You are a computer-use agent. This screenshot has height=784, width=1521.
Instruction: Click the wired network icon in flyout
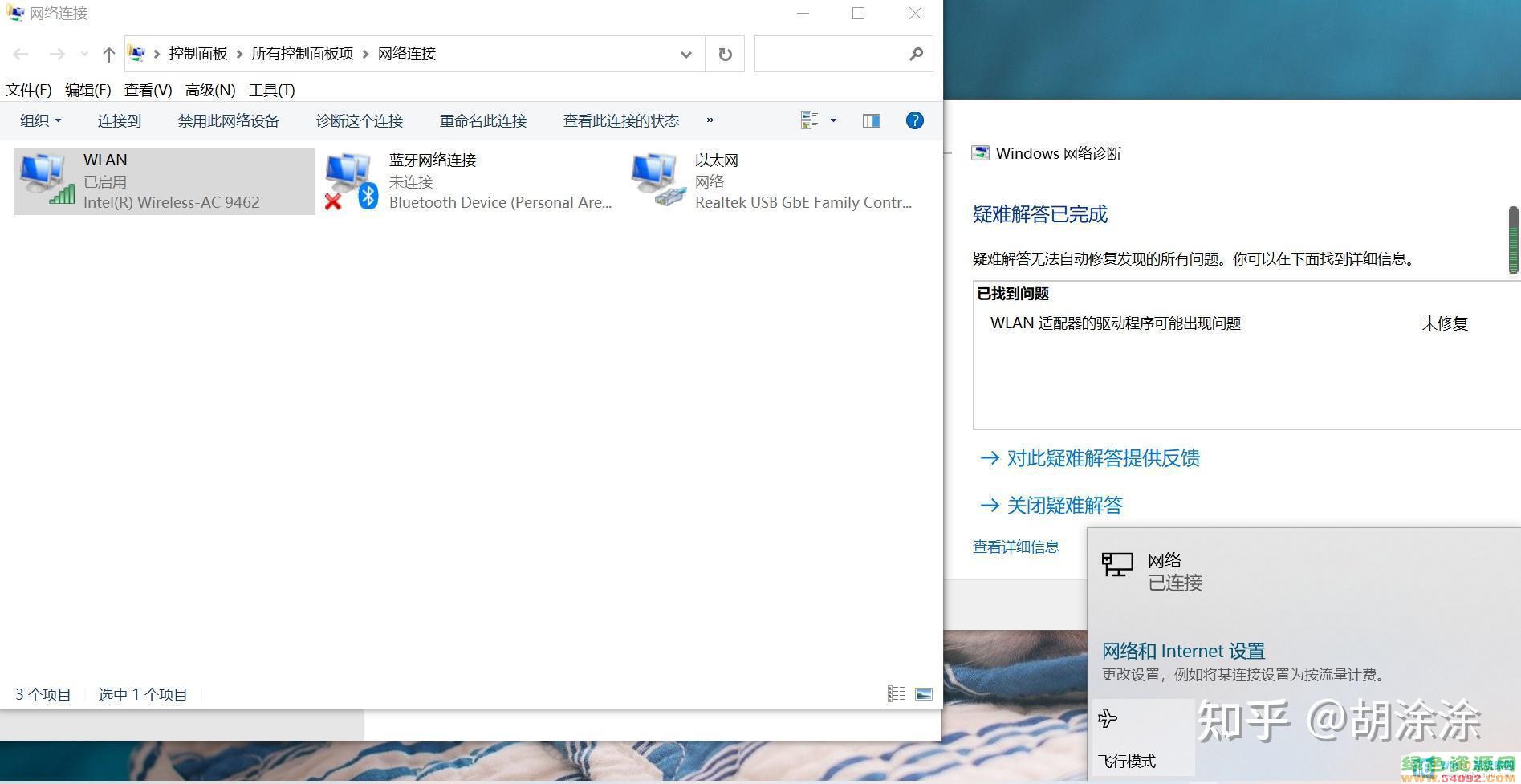1117,565
